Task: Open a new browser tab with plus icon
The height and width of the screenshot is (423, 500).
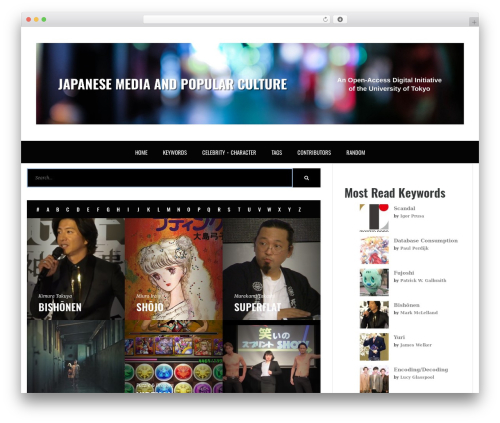Action: 474,22
